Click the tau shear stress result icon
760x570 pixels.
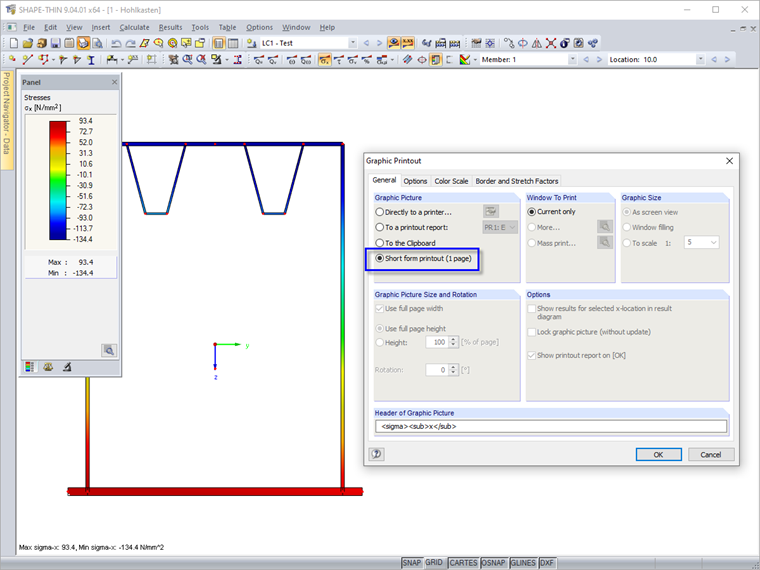[x=339, y=60]
